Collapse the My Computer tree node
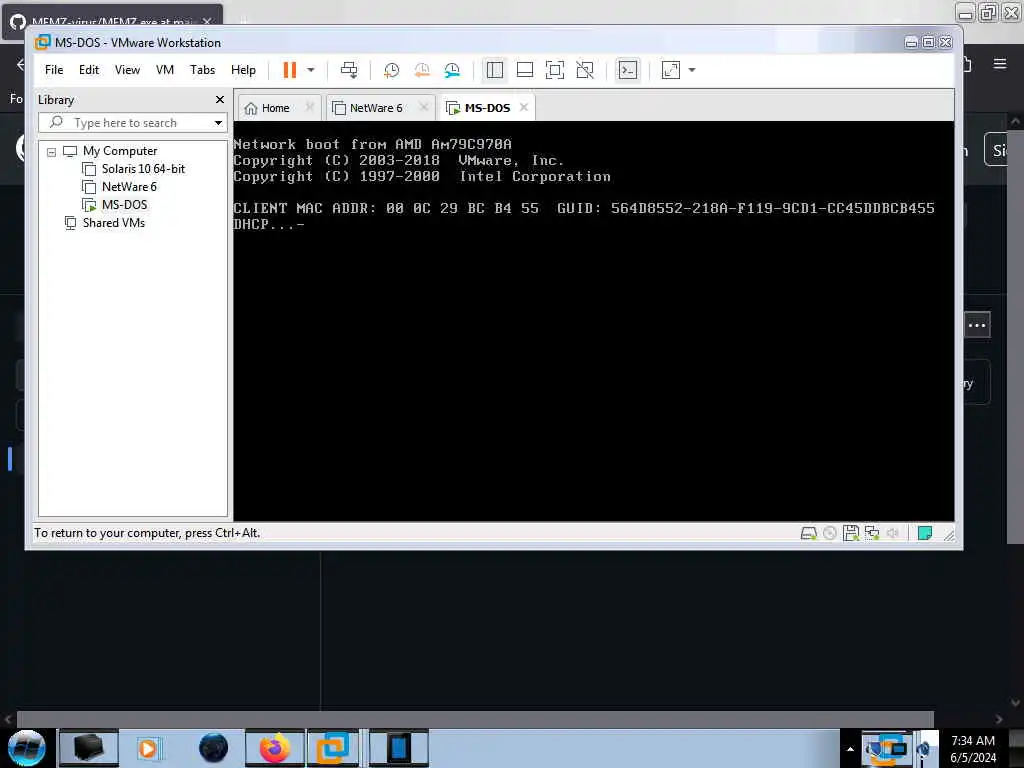1024x768 pixels. [x=52, y=152]
